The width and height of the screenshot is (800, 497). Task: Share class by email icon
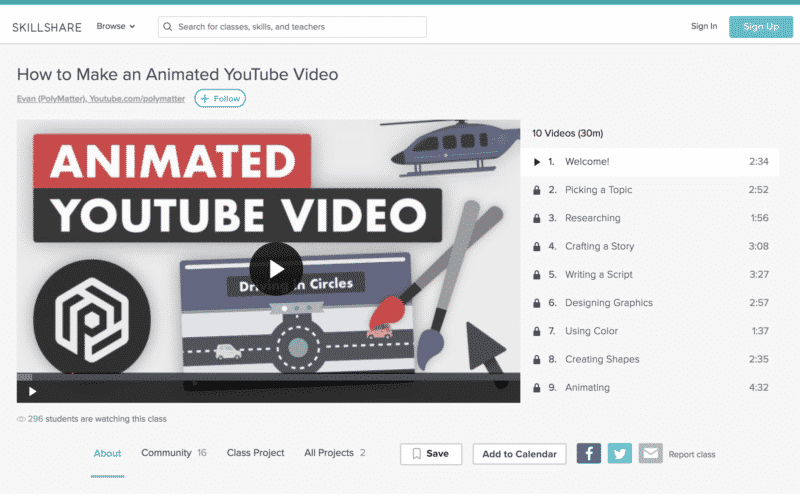pyautogui.click(x=650, y=453)
